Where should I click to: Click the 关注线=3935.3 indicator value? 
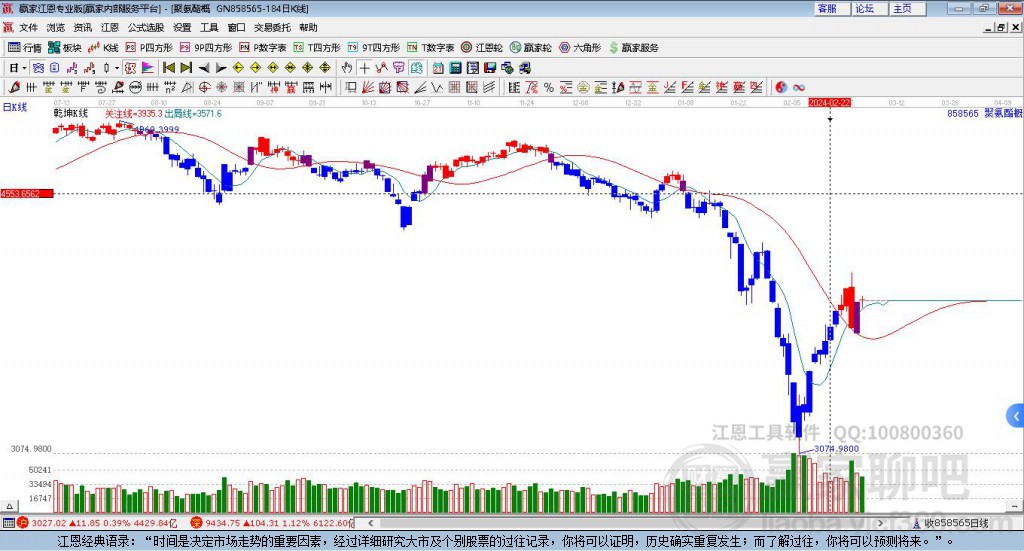coord(134,114)
